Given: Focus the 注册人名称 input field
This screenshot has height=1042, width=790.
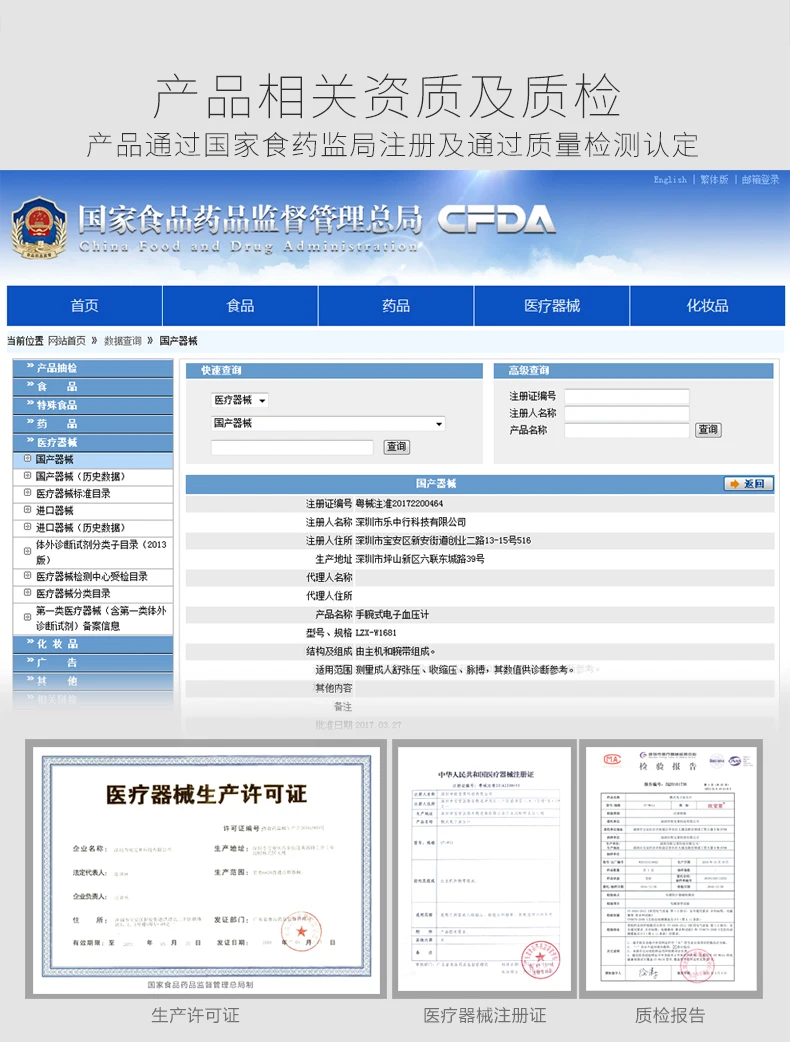Looking at the screenshot, I should 627,413.
